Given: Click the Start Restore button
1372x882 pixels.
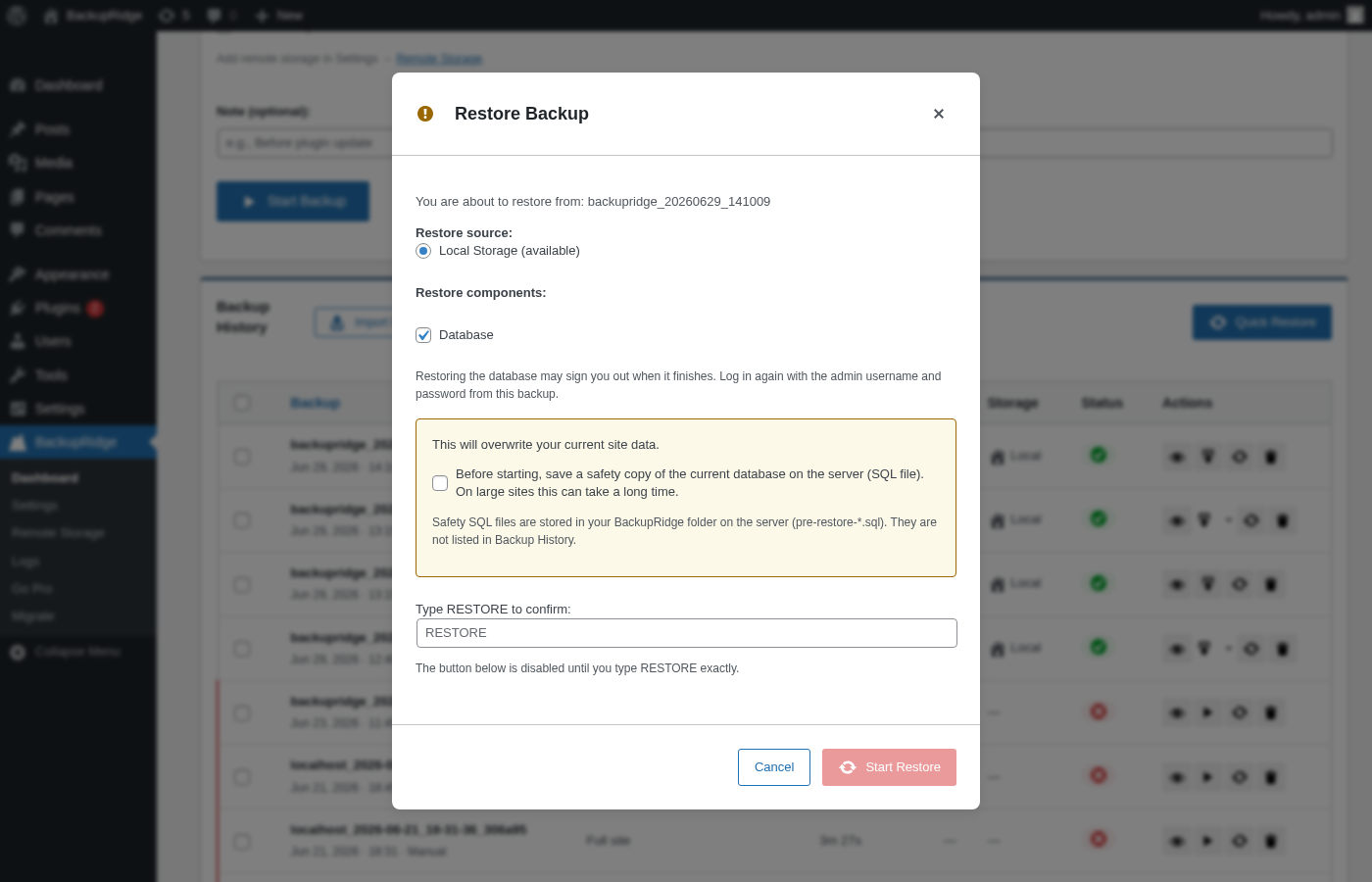Looking at the screenshot, I should pos(889,767).
